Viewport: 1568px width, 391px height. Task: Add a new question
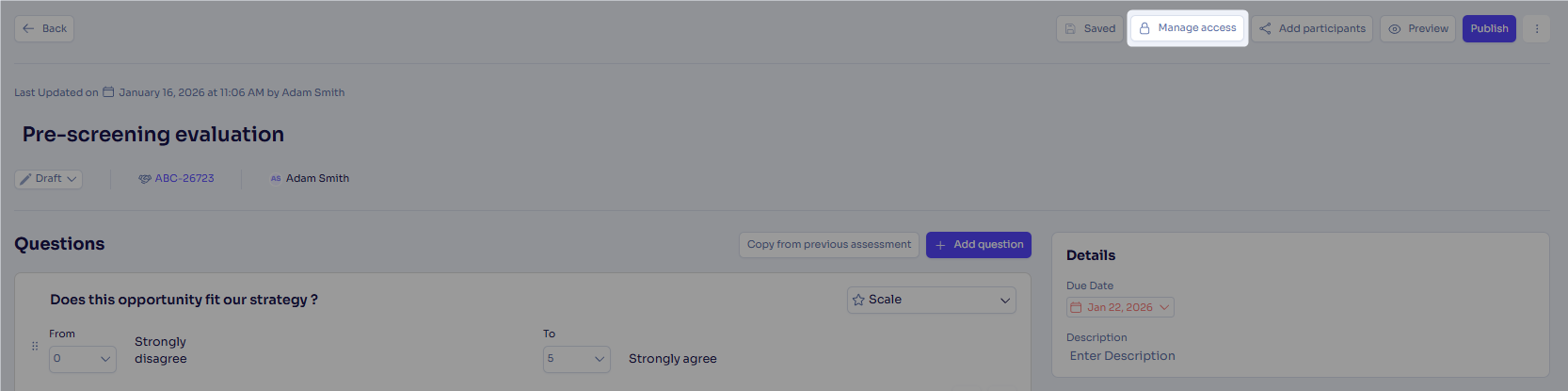(x=979, y=245)
